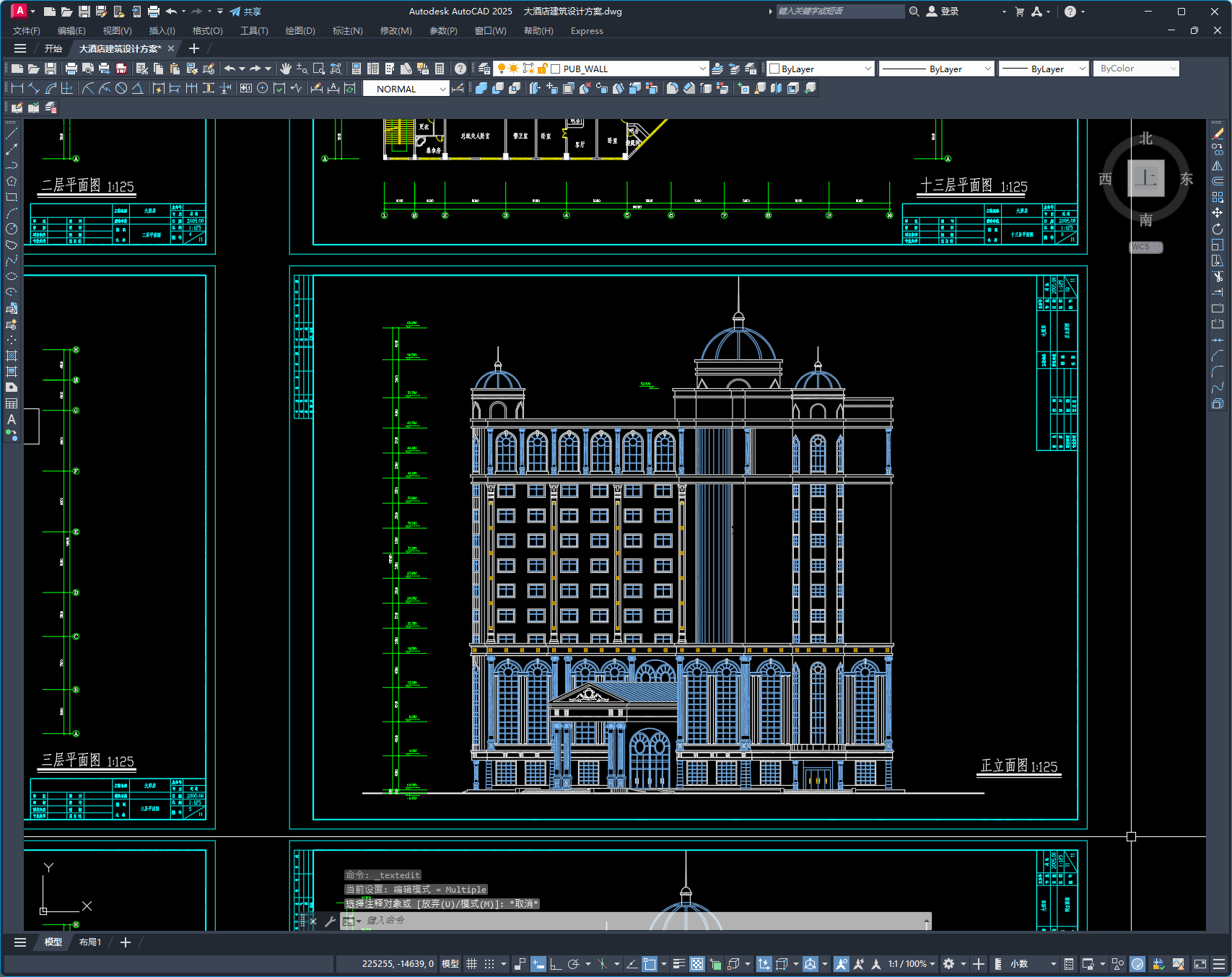Click the Circle tool in the draw toolbar
The height and width of the screenshot is (977, 1232).
point(12,229)
